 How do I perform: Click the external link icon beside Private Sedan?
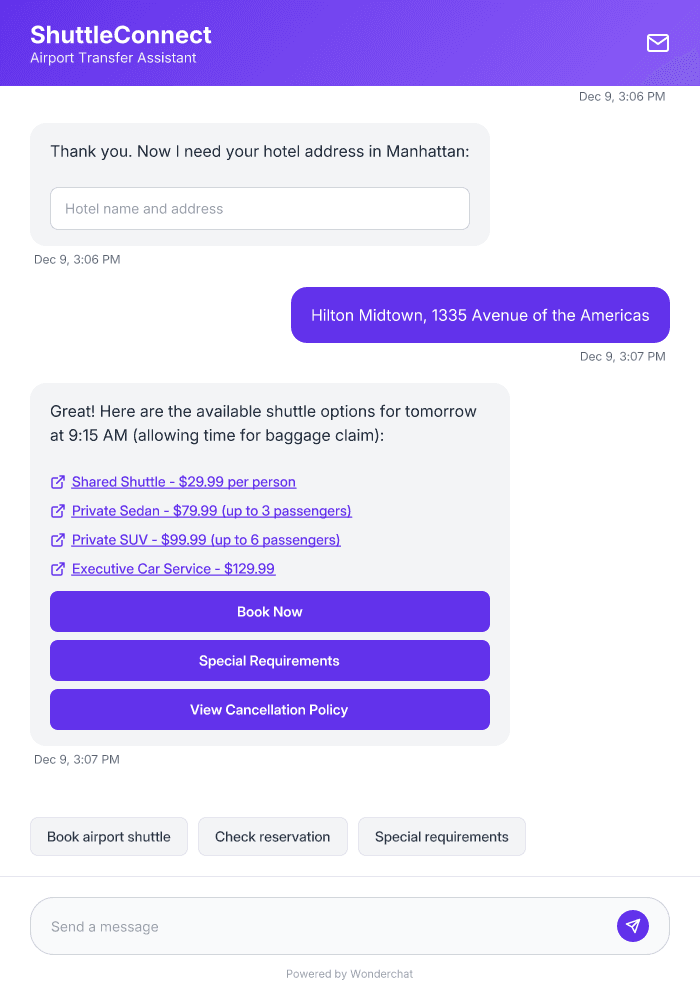(57, 510)
